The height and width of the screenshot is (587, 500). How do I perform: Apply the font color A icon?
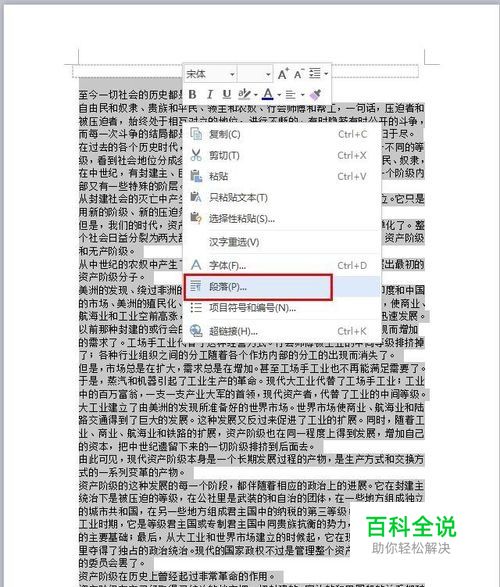tap(267, 94)
